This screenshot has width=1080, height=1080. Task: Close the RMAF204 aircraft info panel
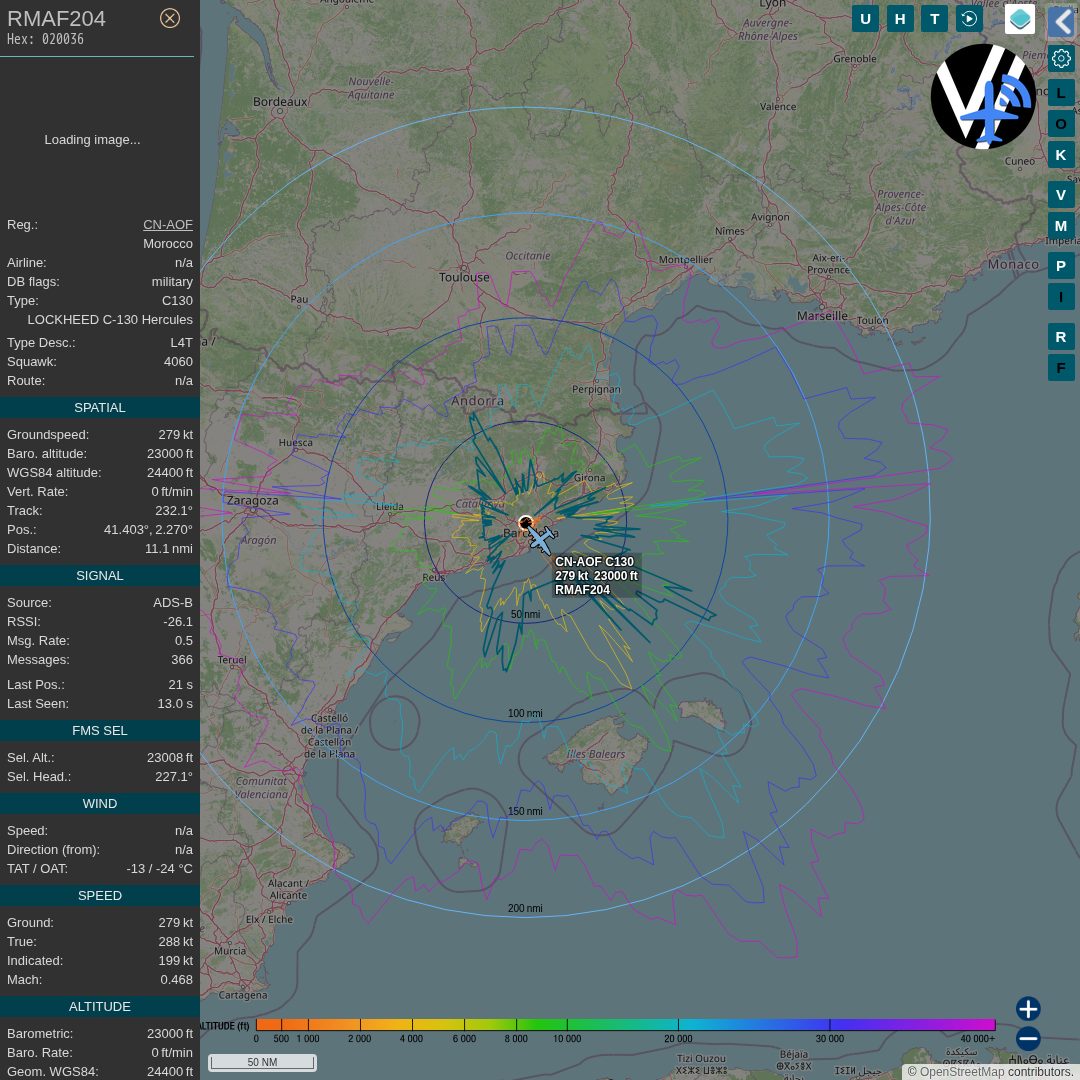click(169, 18)
